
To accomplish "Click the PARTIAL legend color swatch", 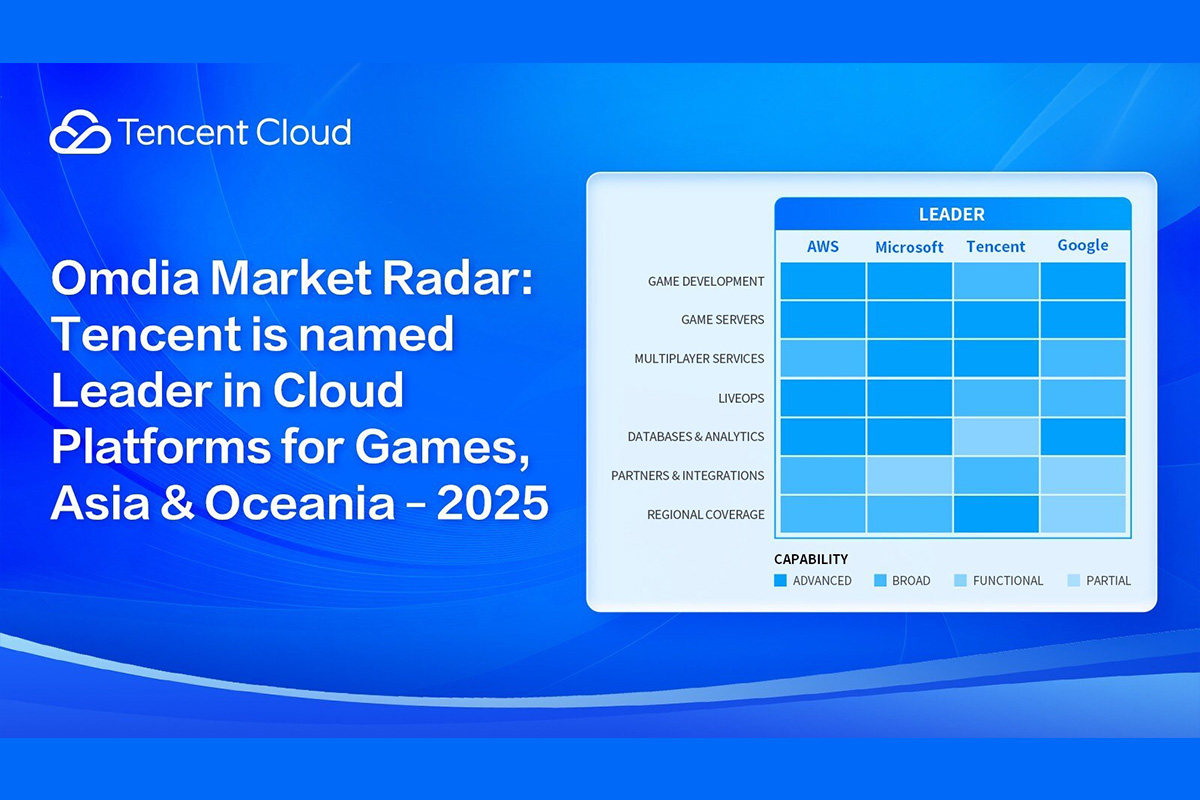I will [1074, 580].
